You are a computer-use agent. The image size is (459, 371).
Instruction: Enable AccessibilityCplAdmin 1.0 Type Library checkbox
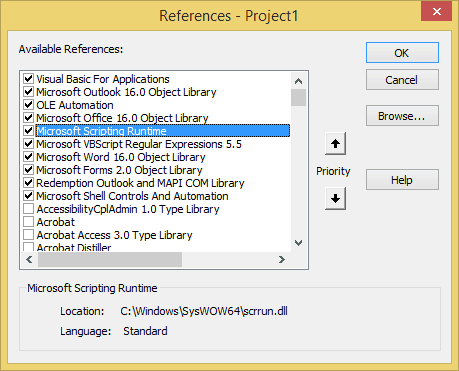pyautogui.click(x=29, y=209)
